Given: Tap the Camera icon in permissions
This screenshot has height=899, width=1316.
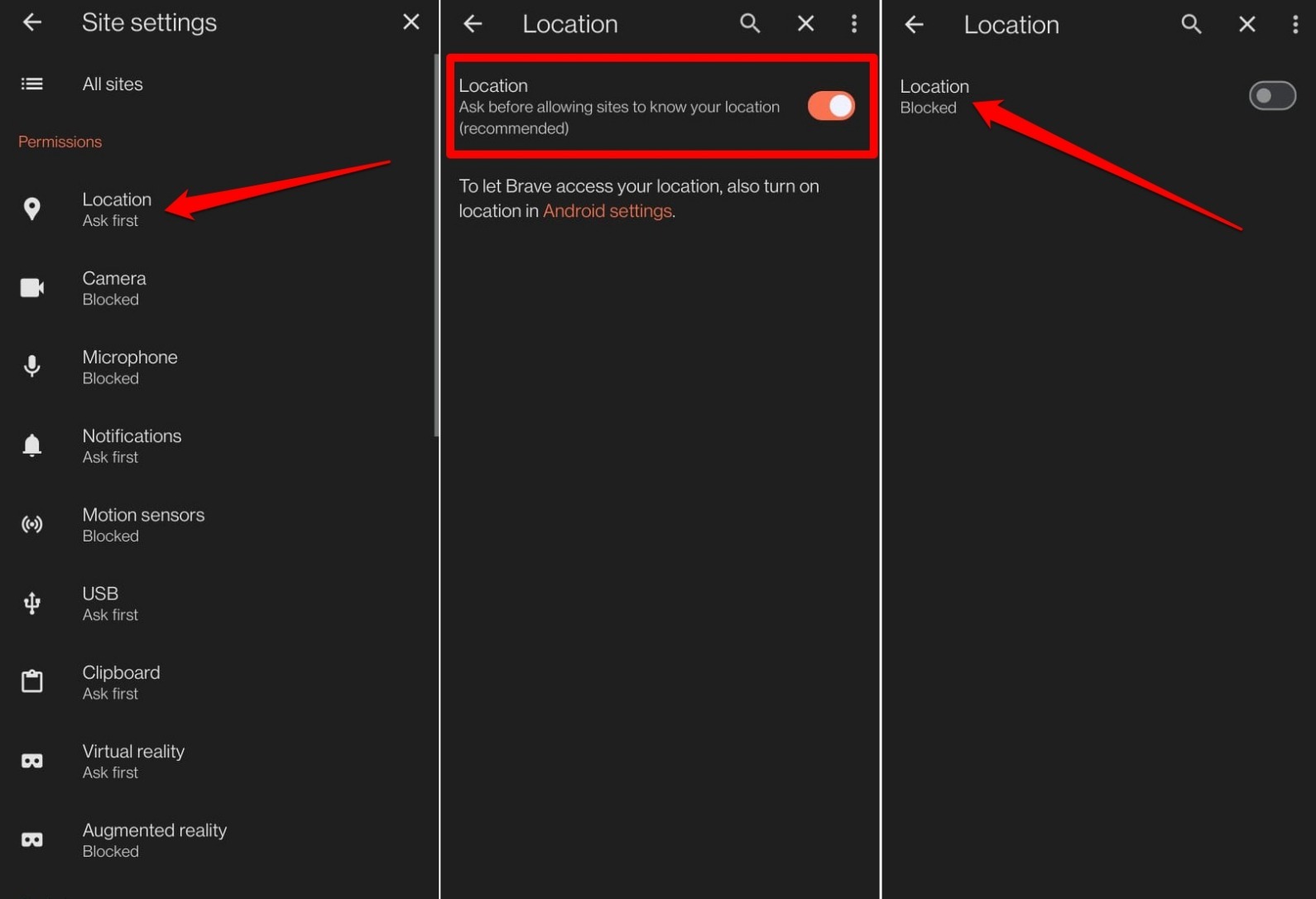Looking at the screenshot, I should 32,287.
